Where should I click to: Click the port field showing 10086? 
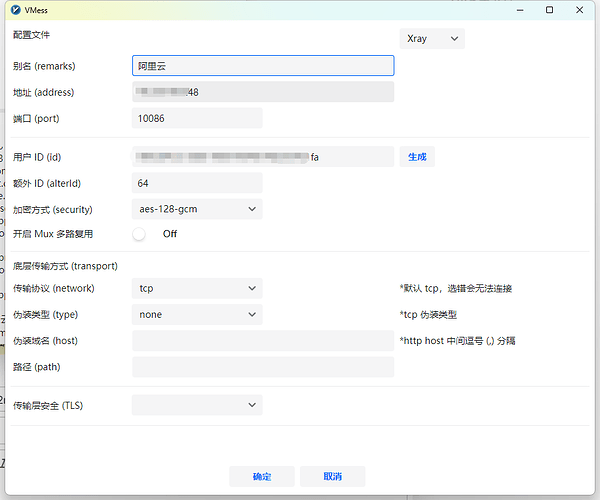[197, 118]
